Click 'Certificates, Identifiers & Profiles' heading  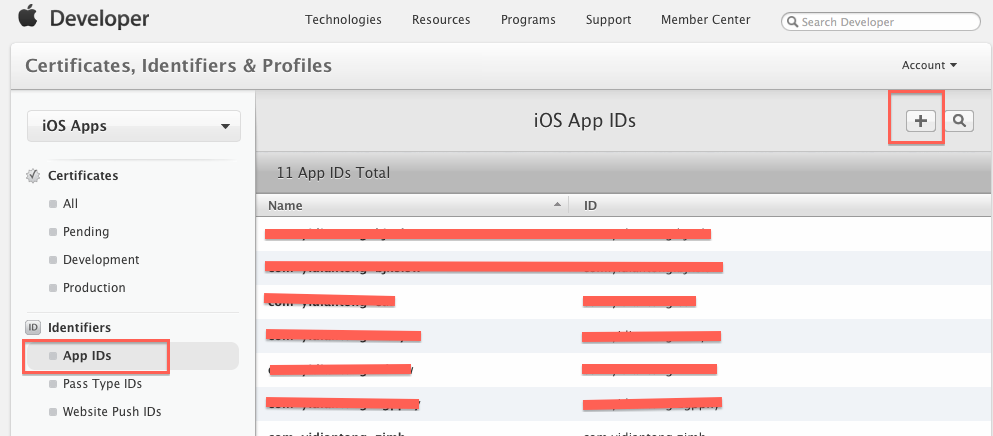178,65
